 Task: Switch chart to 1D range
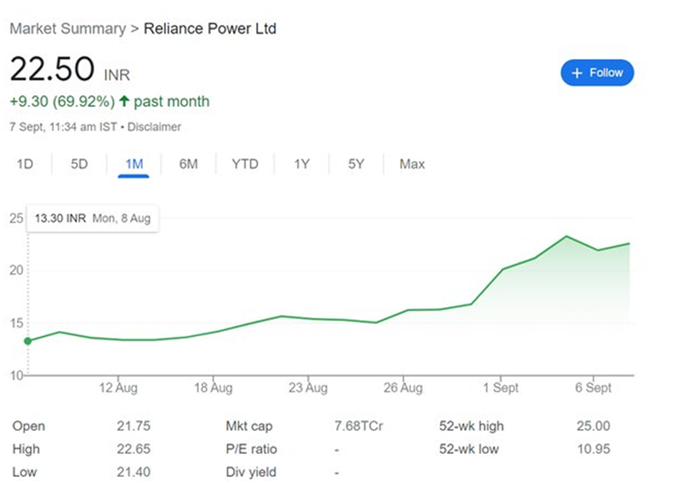pos(25,164)
